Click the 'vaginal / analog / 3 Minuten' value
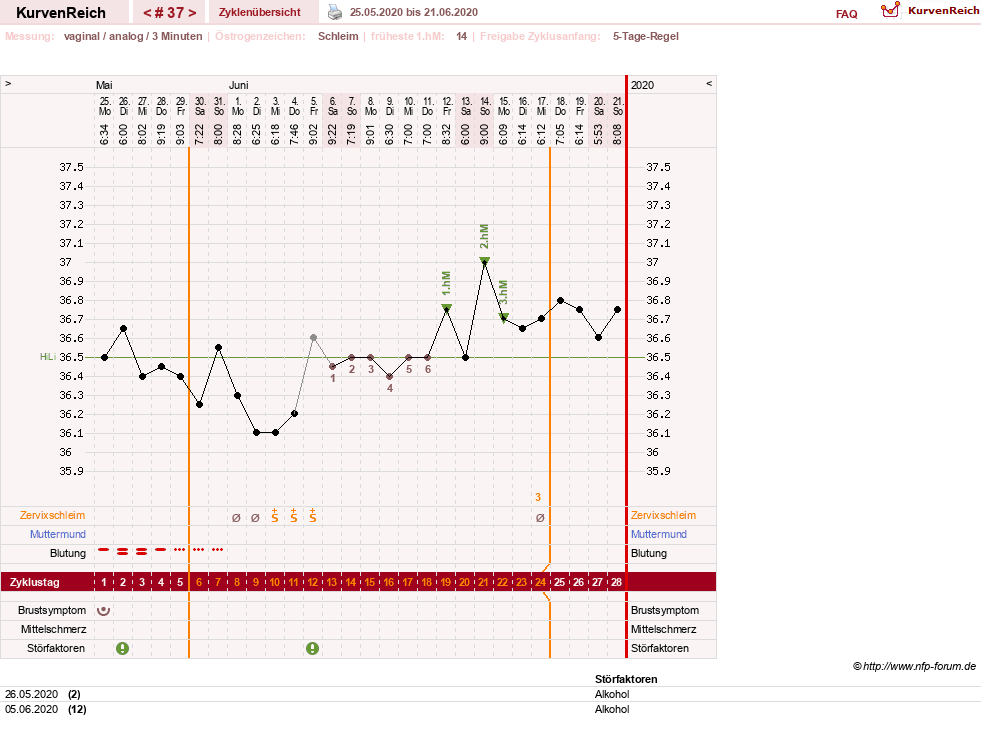 tap(133, 36)
